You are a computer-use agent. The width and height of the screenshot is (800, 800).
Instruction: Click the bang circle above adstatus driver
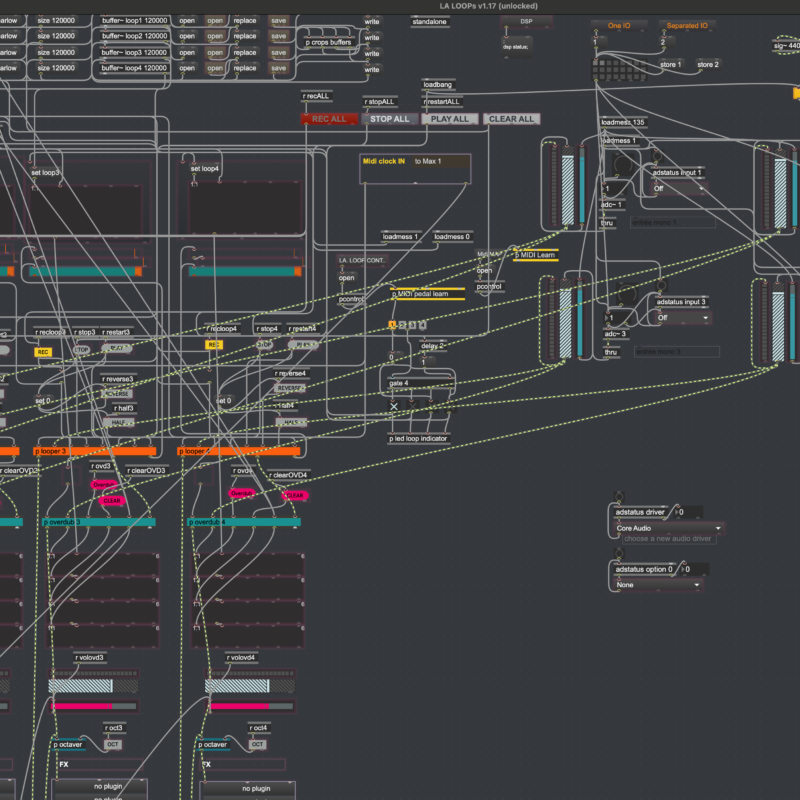click(618, 496)
